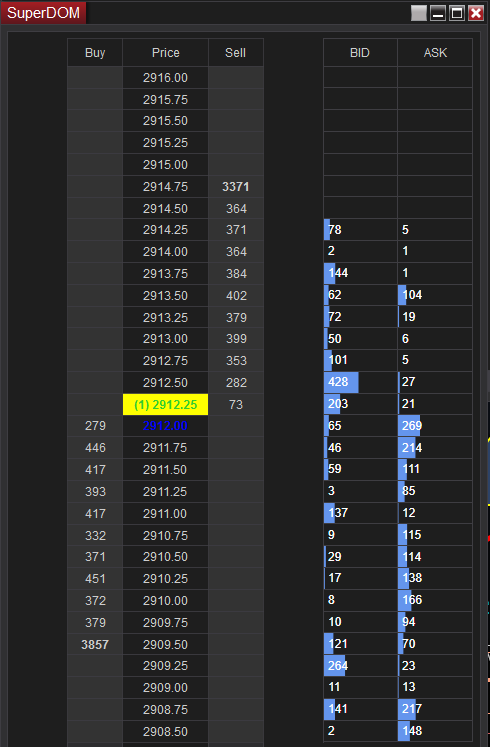Click Sell cell 282 at 2912.50
Viewport: 490px width, 747px height.
point(236,383)
